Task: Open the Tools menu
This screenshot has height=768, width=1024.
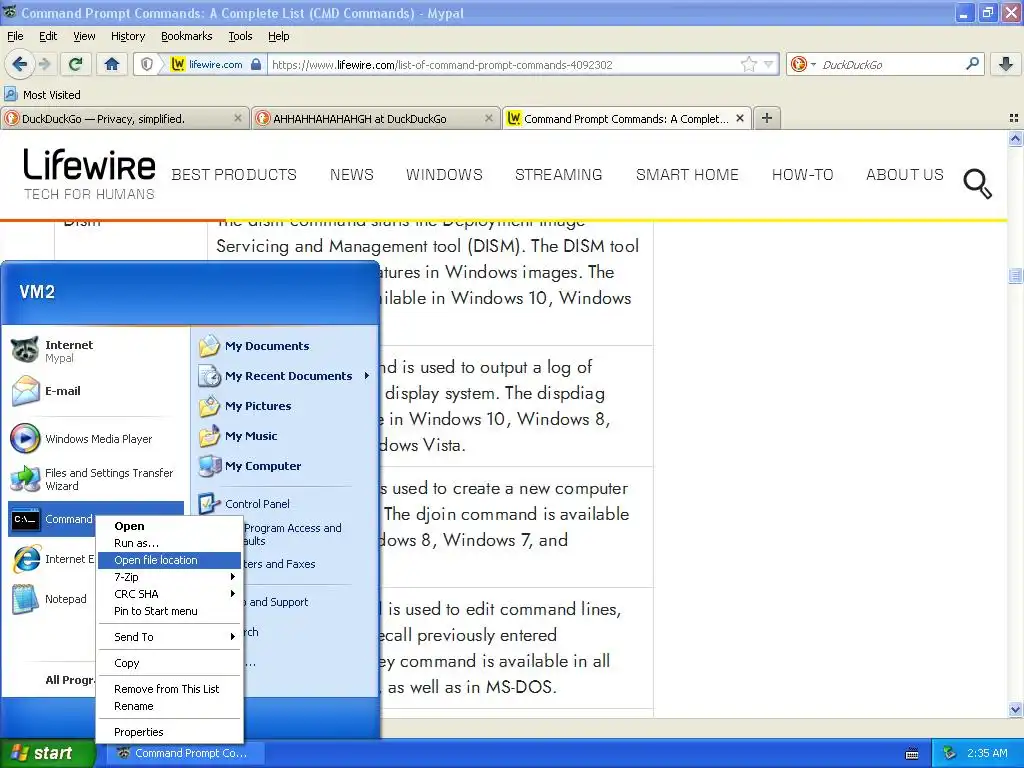Action: [240, 36]
